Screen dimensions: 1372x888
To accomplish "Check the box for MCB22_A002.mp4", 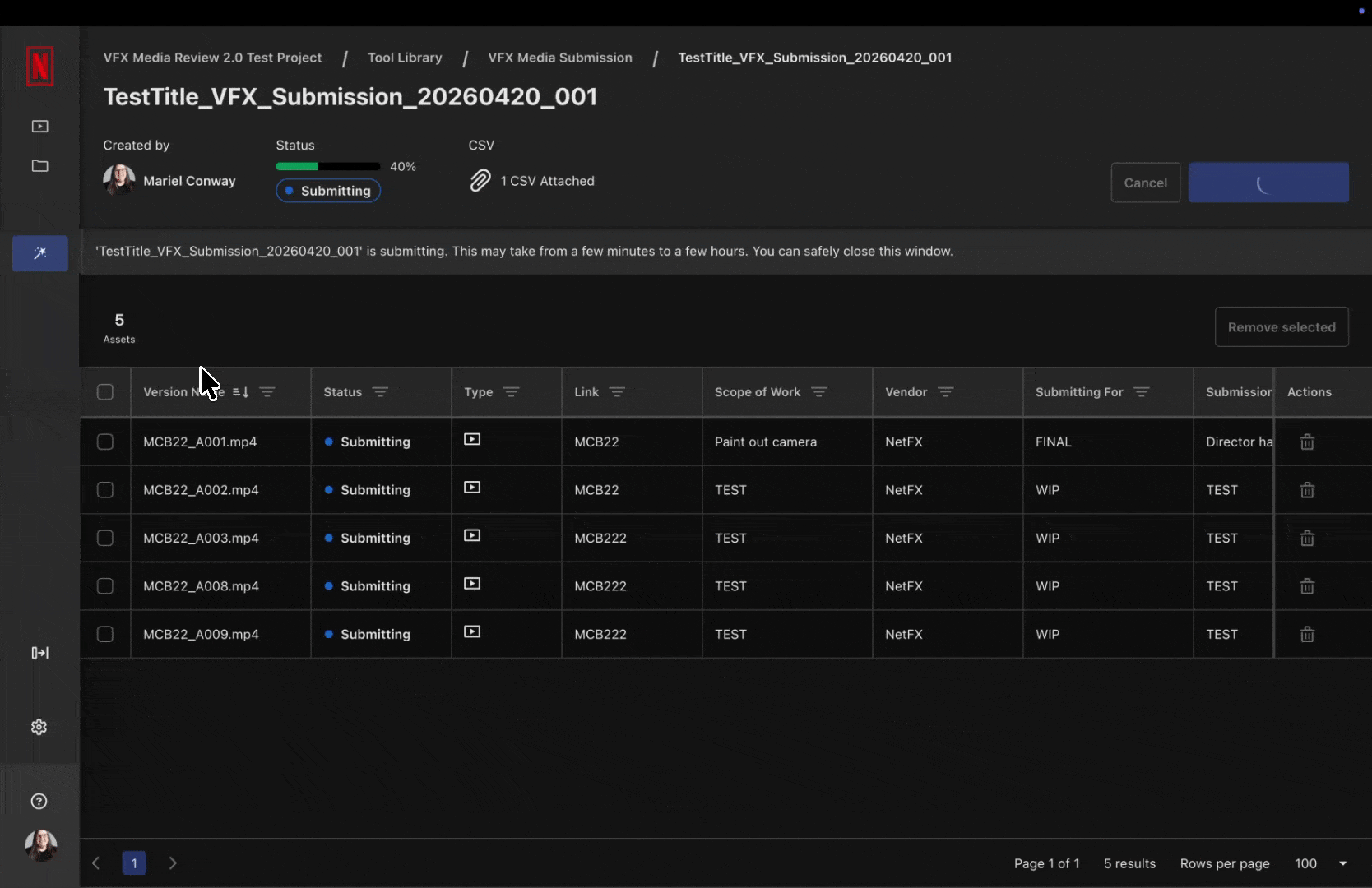I will [105, 490].
